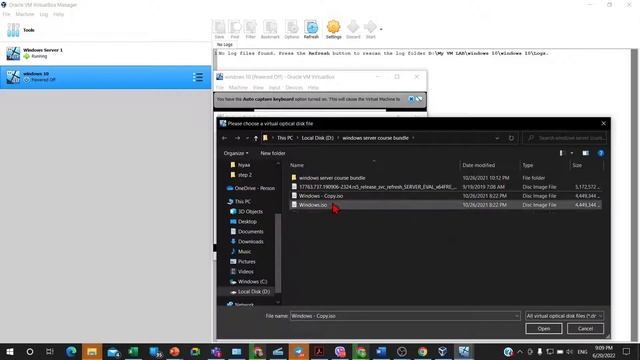Go up one folder level in file dialog
This screenshot has height=360, width=640.
(x=256, y=138)
